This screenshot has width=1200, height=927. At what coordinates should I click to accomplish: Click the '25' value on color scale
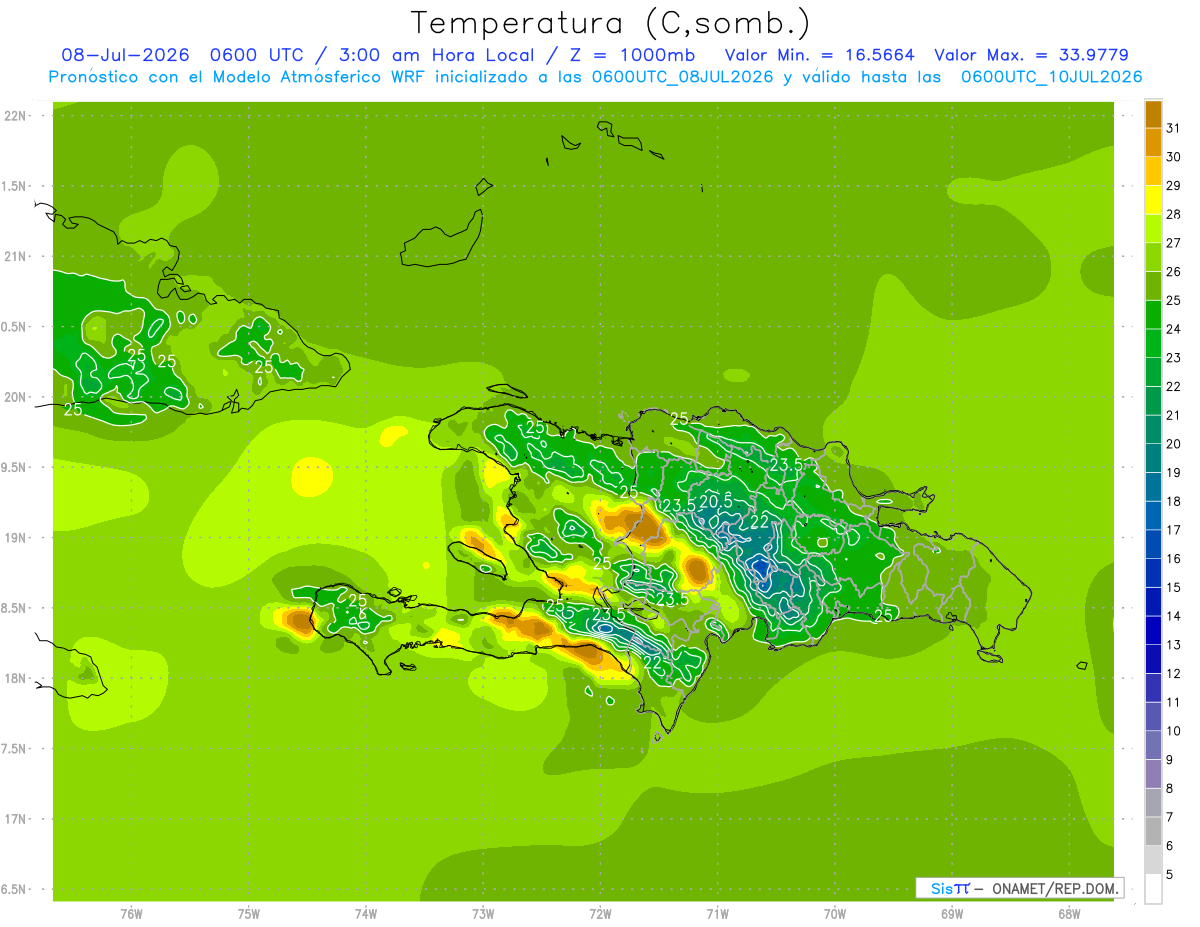pos(1174,300)
